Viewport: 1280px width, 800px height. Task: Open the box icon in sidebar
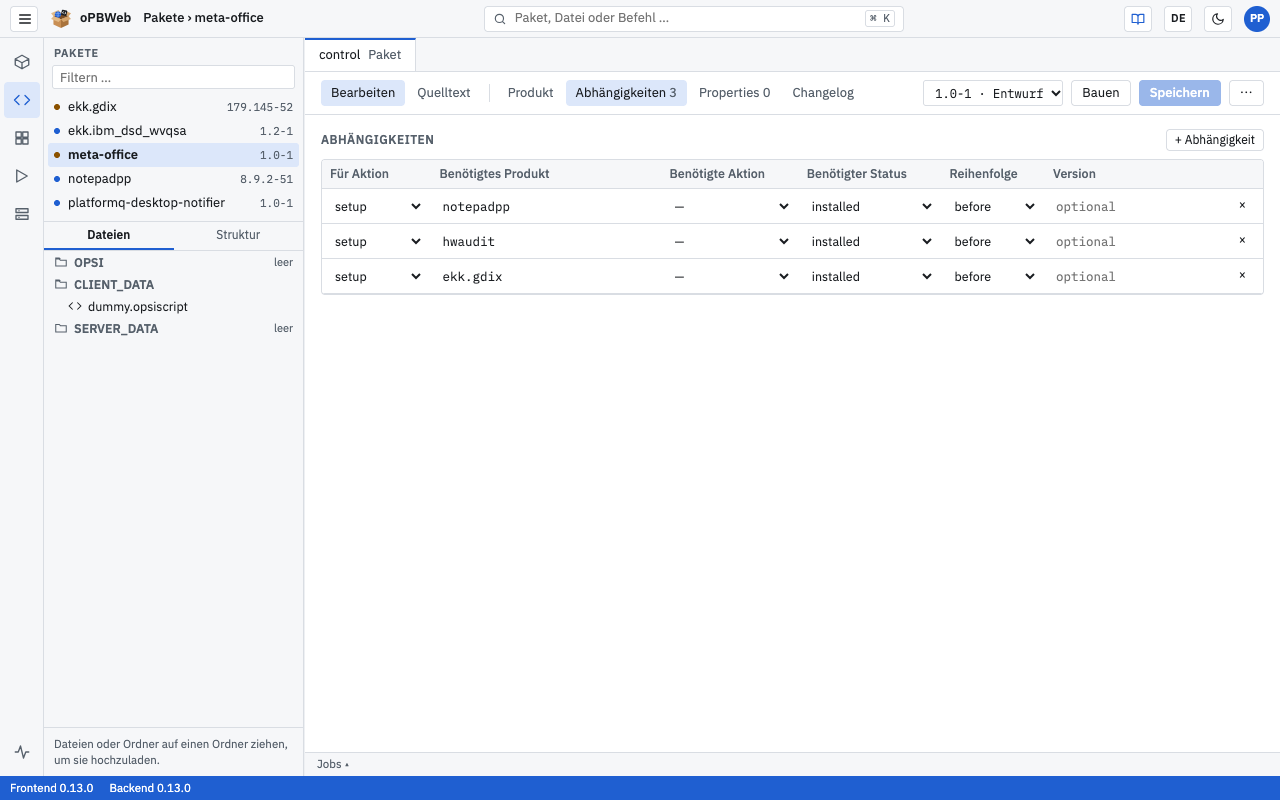pos(22,62)
